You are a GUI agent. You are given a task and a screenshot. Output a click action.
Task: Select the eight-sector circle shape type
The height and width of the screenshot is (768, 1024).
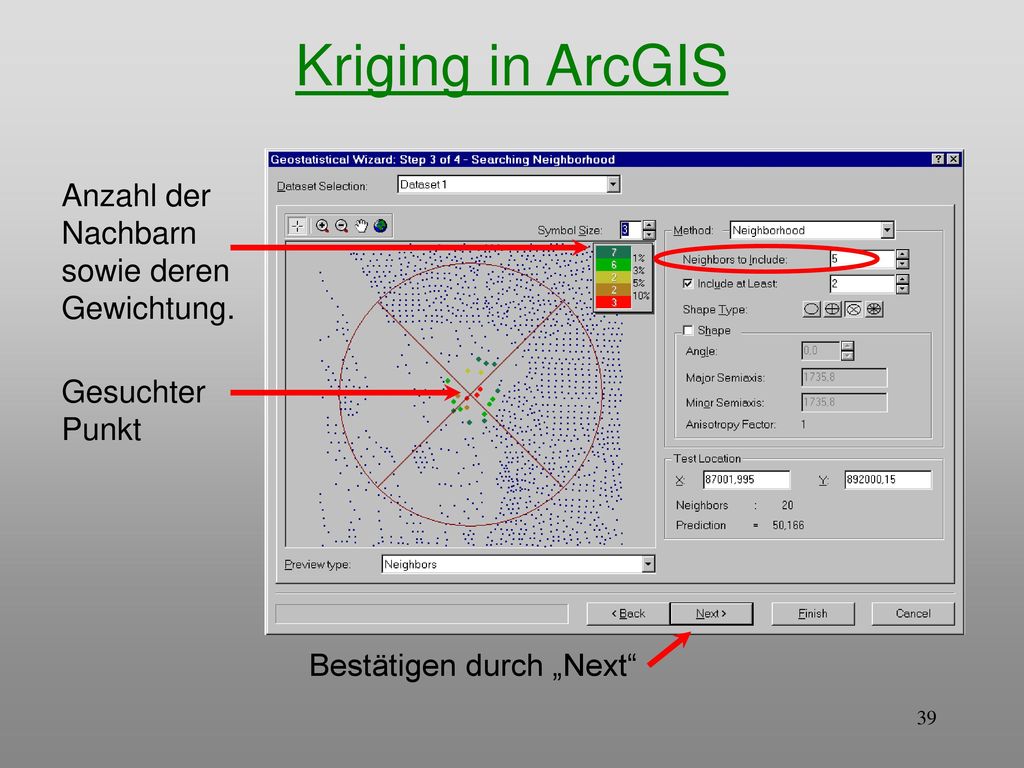[874, 309]
